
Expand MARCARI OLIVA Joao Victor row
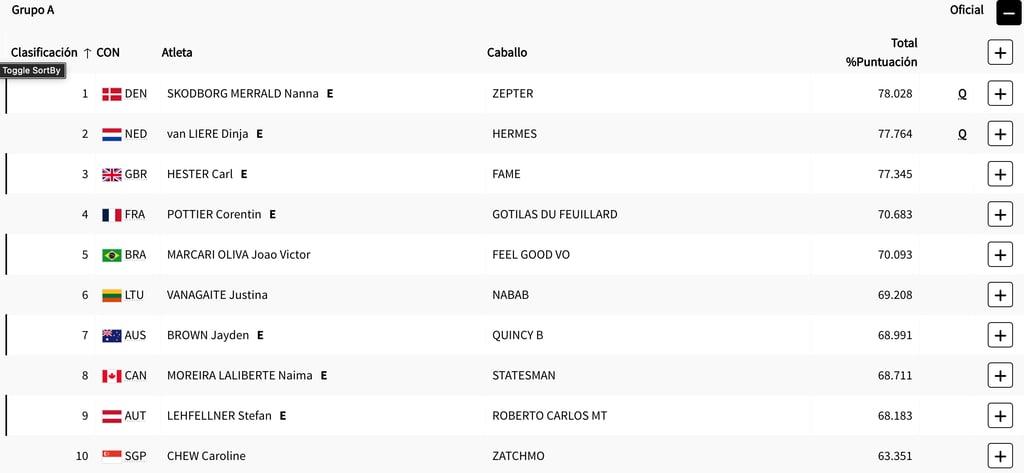tap(1000, 254)
